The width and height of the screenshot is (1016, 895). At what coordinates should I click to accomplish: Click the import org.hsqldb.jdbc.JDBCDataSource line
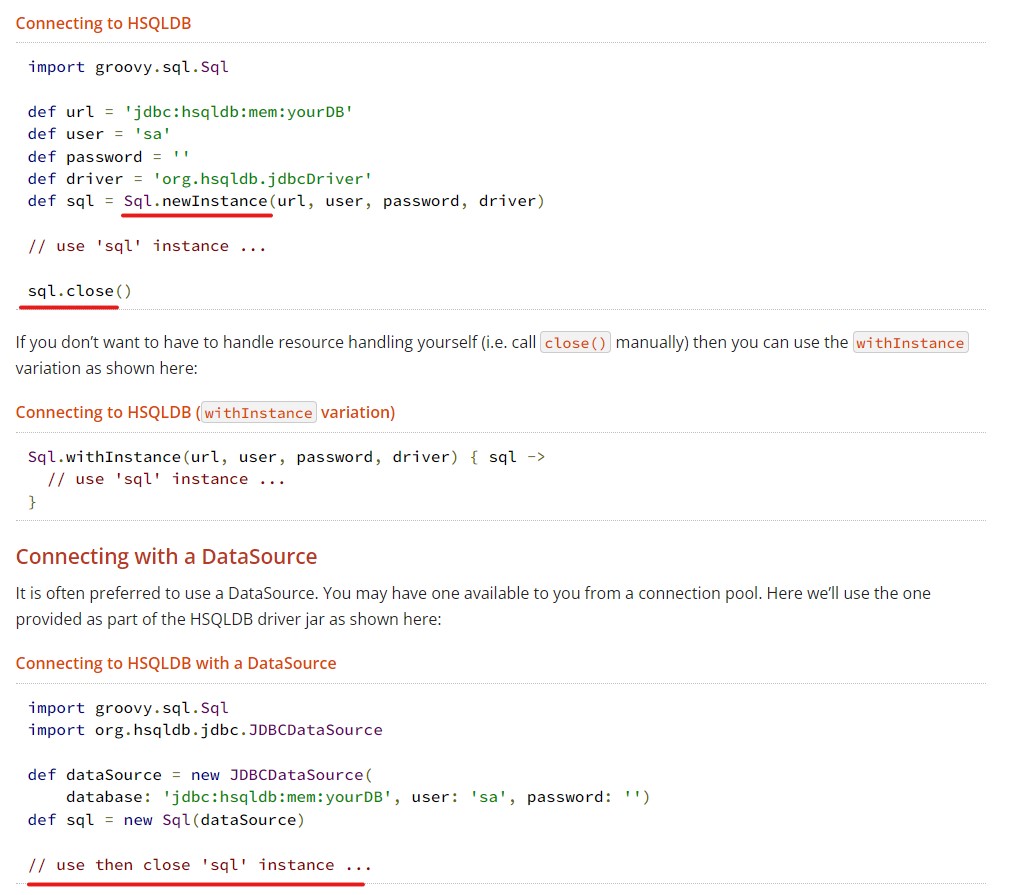click(x=205, y=730)
